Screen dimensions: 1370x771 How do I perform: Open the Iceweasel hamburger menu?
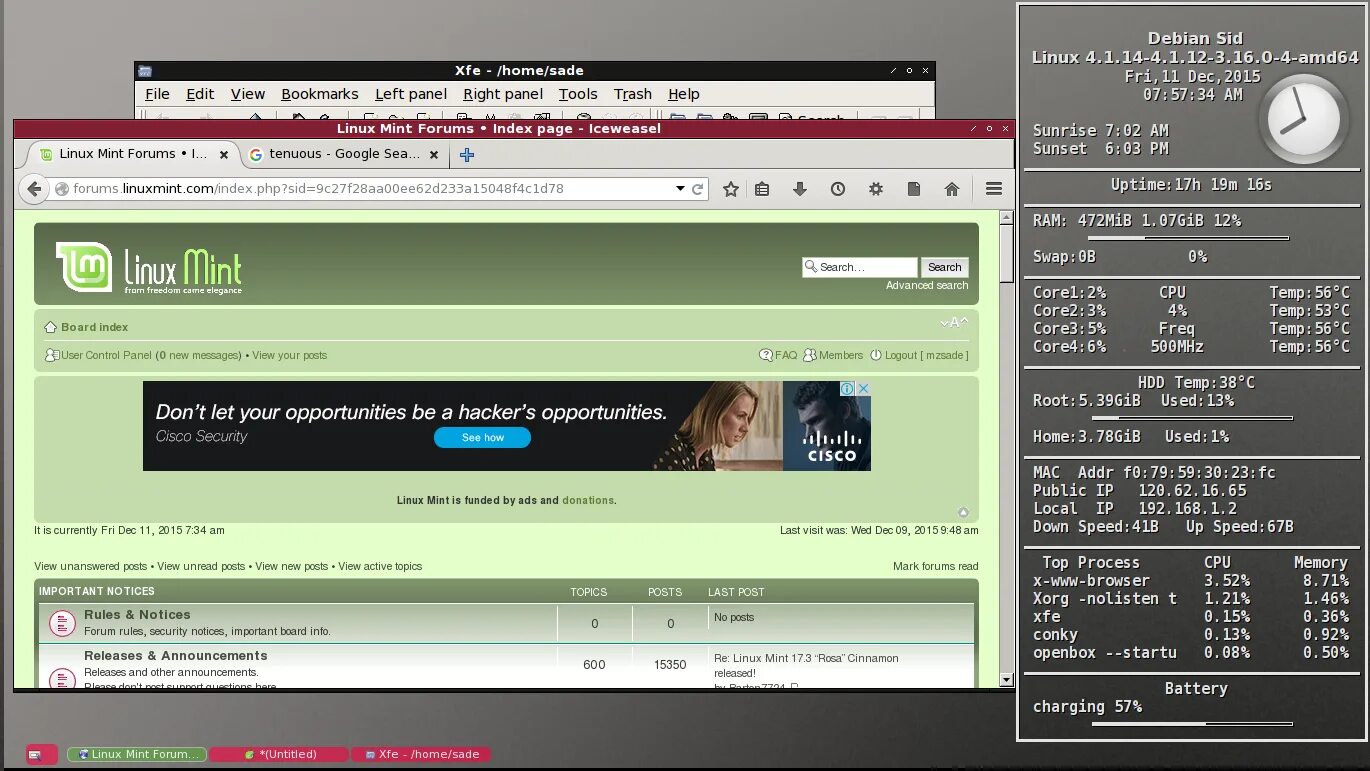[994, 189]
